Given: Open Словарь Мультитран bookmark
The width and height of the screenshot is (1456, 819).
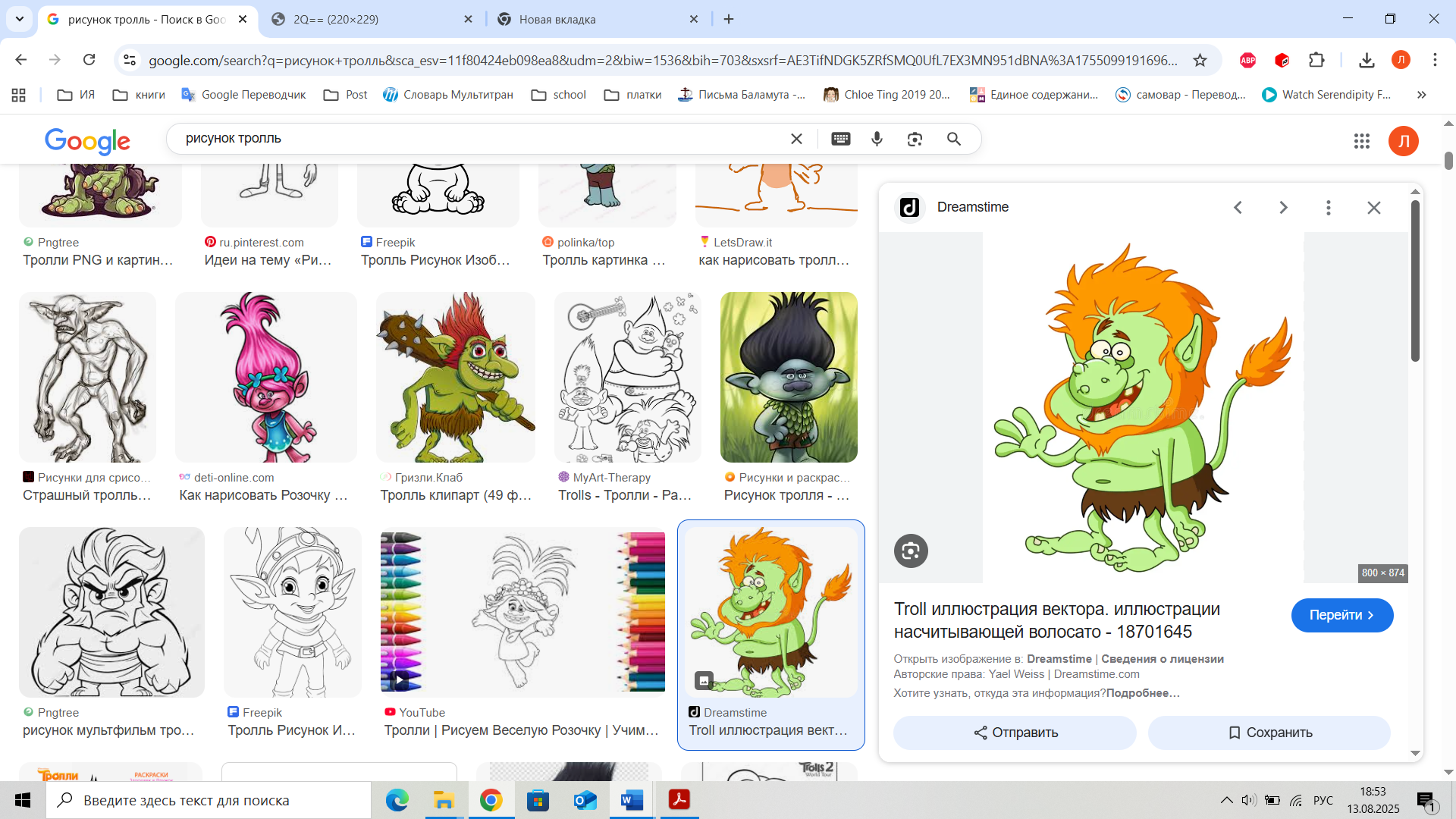Looking at the screenshot, I should [448, 95].
